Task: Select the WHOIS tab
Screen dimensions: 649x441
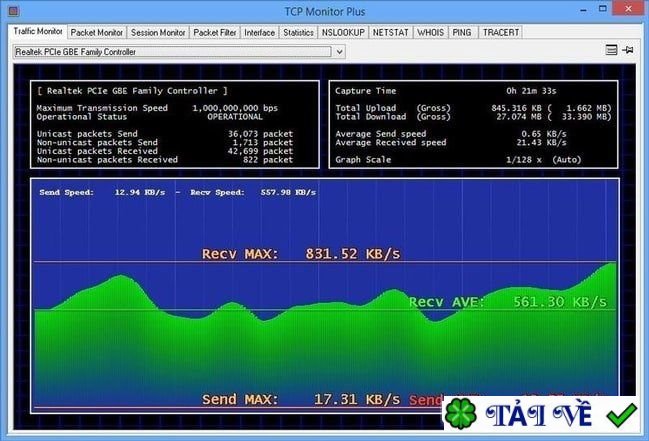Action: tap(430, 32)
